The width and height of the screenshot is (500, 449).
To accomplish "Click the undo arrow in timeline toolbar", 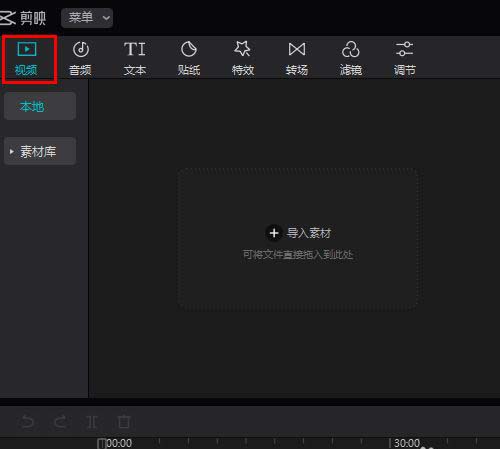I will pos(27,422).
